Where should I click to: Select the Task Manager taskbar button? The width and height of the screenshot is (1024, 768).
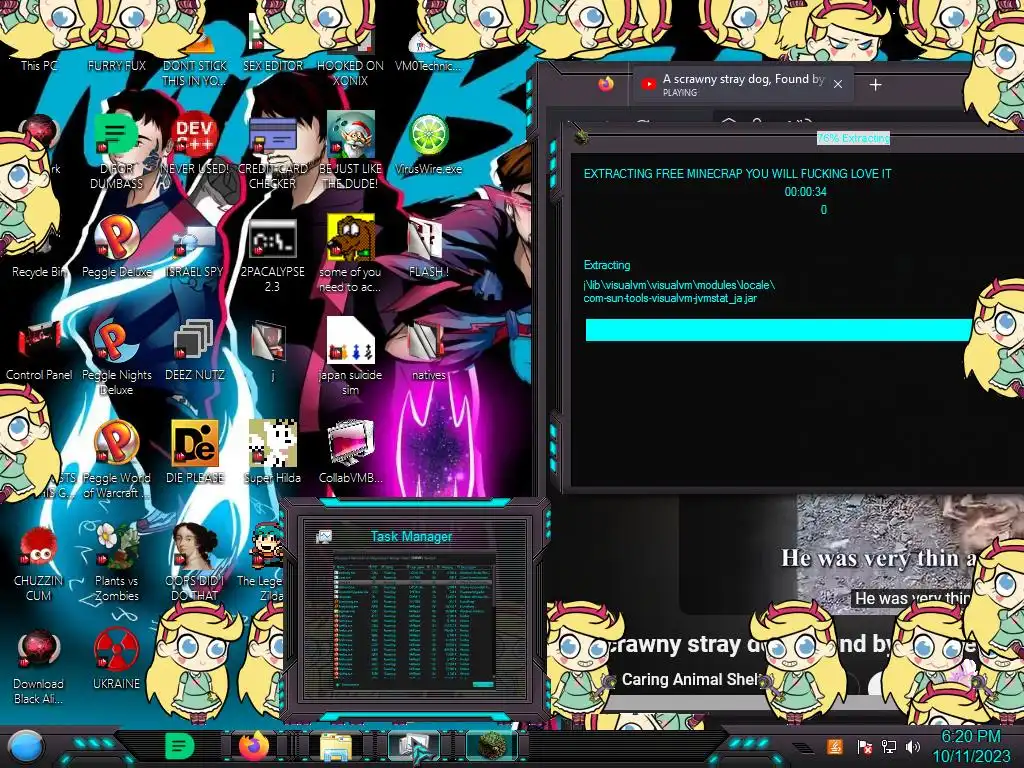coord(414,746)
